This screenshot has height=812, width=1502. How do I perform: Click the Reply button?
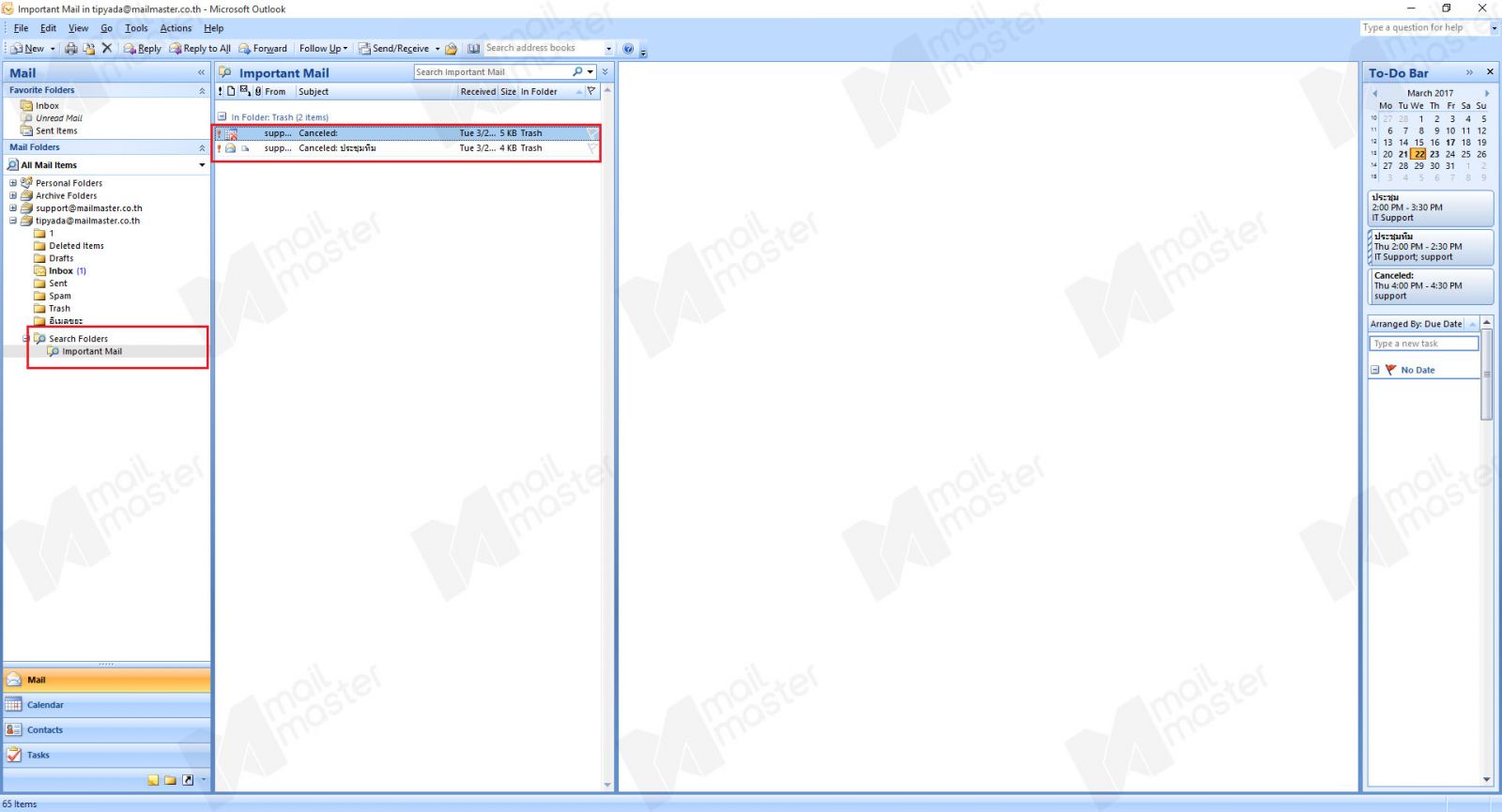click(x=143, y=48)
